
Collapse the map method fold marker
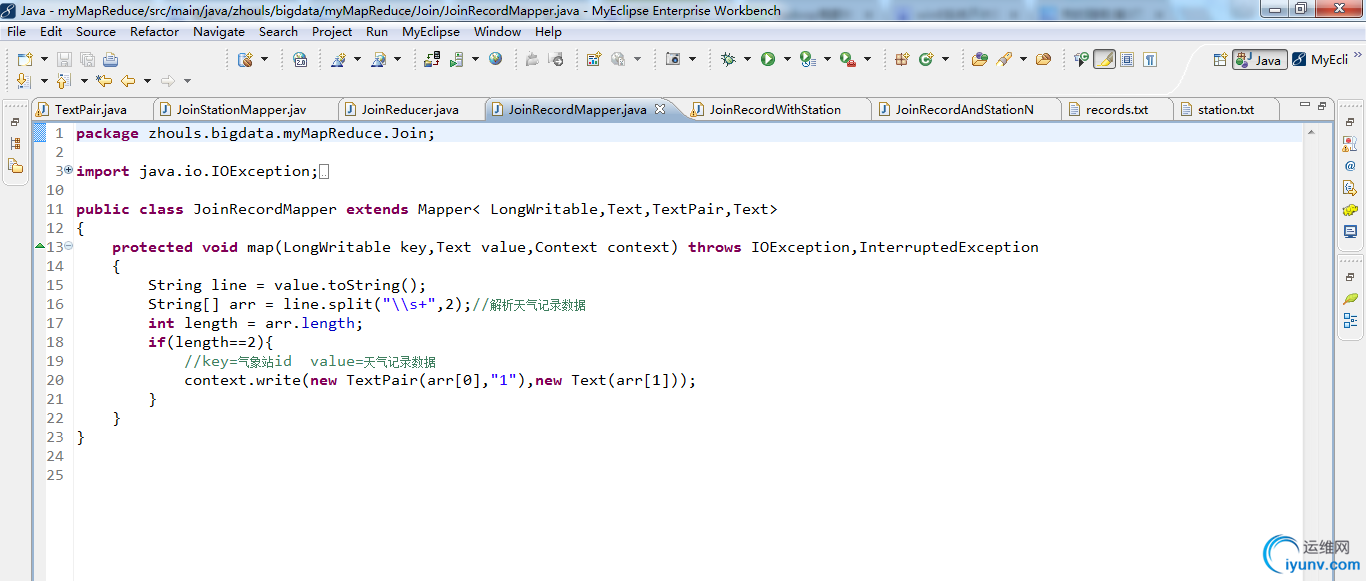(x=68, y=246)
